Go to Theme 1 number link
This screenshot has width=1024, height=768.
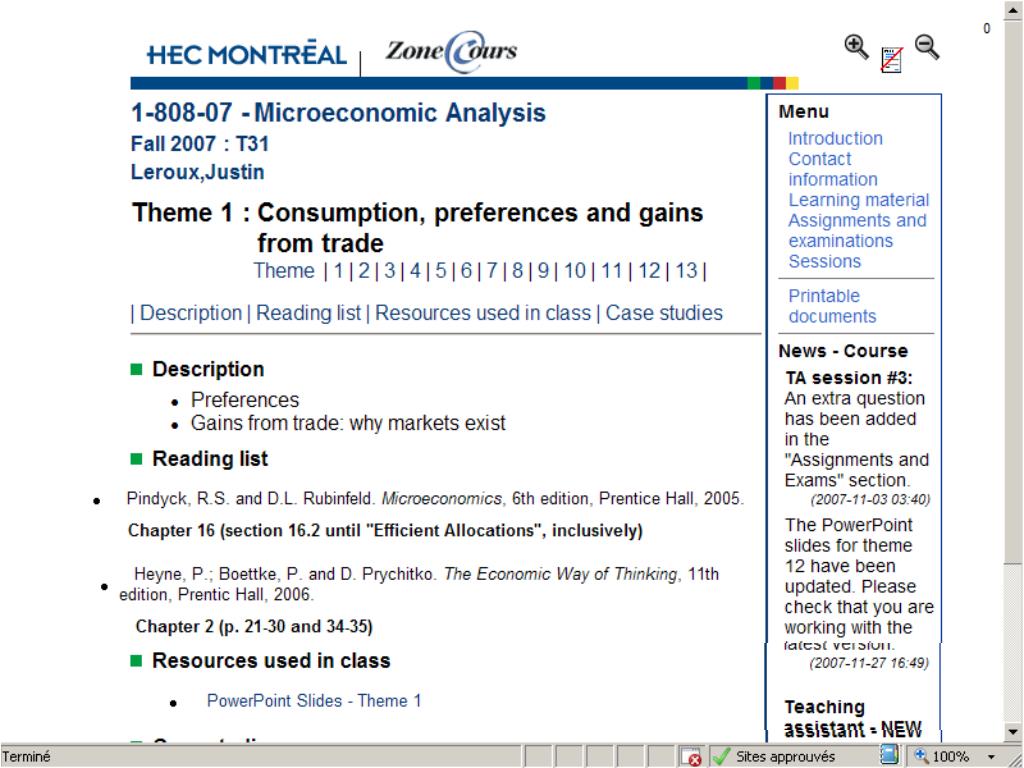pos(338,270)
